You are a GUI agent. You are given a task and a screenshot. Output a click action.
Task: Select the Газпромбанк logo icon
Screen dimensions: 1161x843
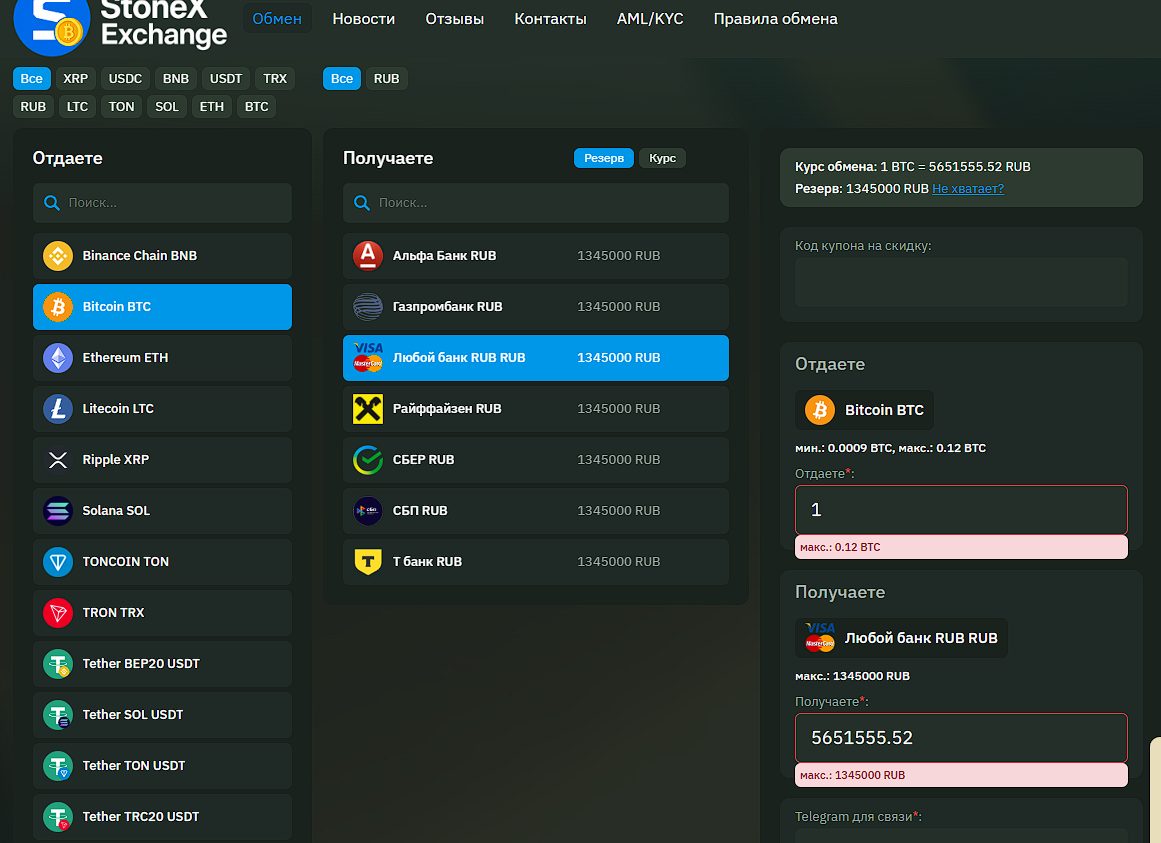(x=368, y=307)
